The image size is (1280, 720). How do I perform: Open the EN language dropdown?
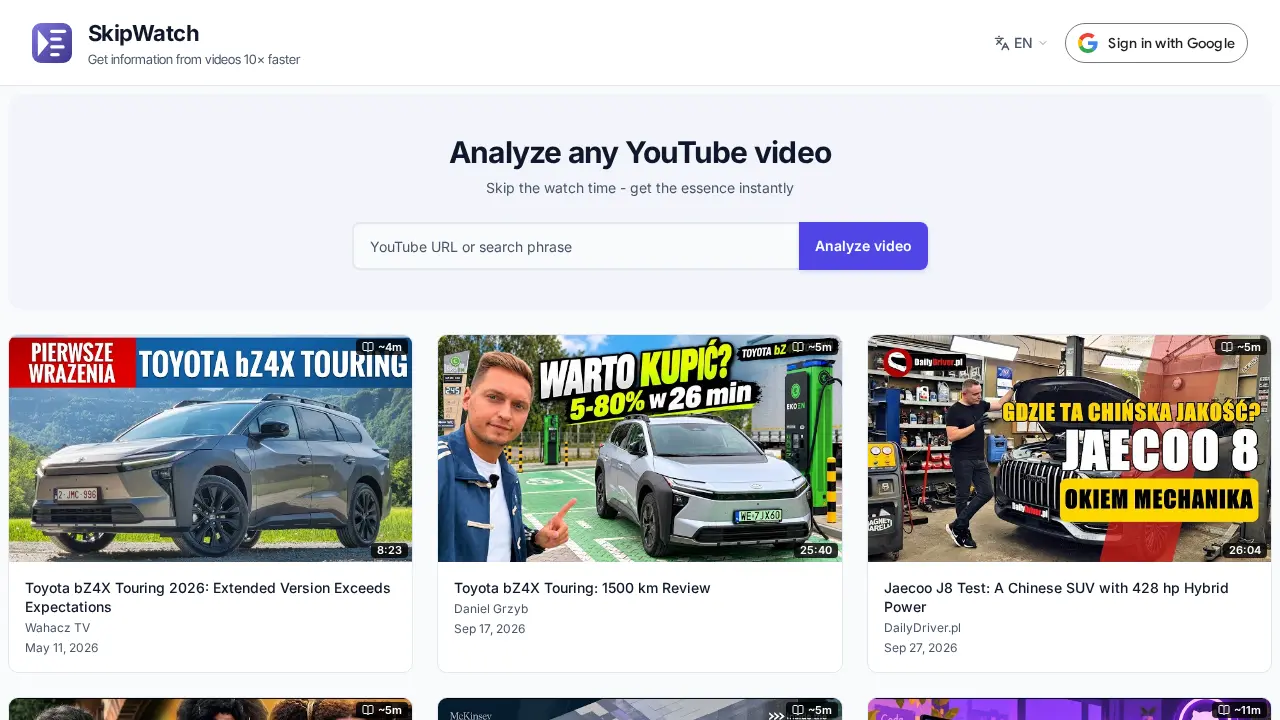click(x=1021, y=43)
